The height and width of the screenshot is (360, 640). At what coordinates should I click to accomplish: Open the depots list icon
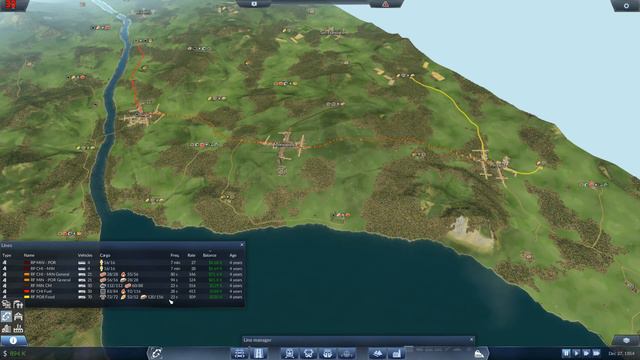click(x=18, y=316)
